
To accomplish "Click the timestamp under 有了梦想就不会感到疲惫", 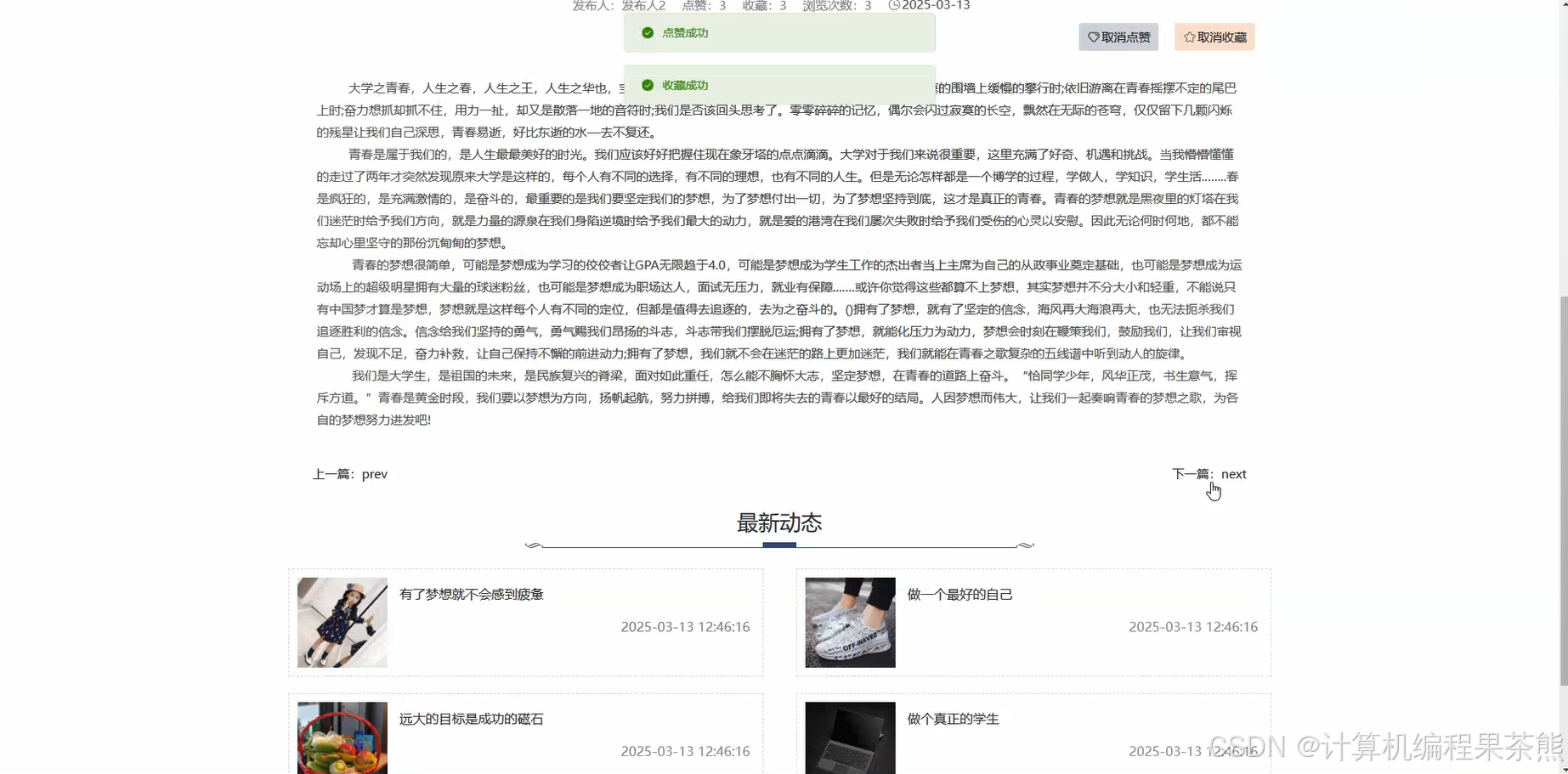I will pos(685,627).
